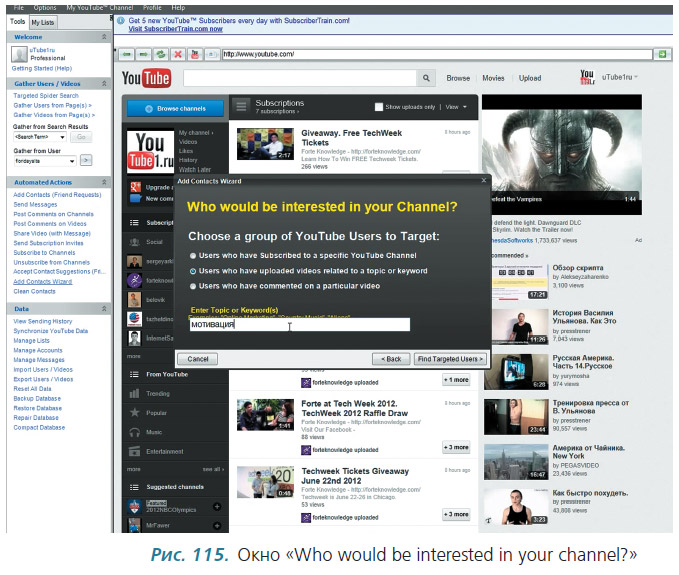This screenshot has width=679, height=575.
Task: Click the YouTube search magnifier icon
Action: tap(426, 78)
